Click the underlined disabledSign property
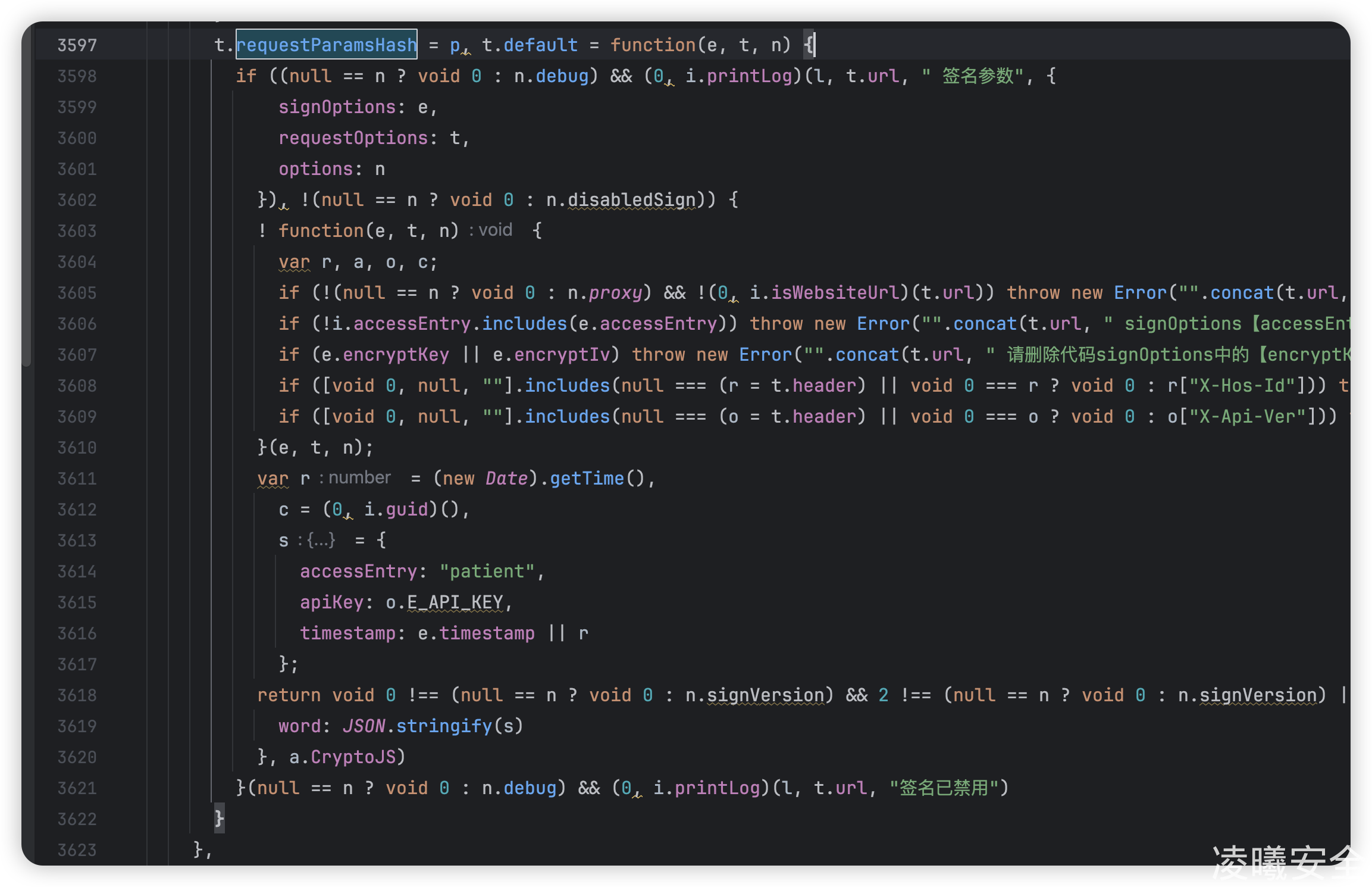Image resolution: width=1372 pixels, height=887 pixels. click(631, 200)
